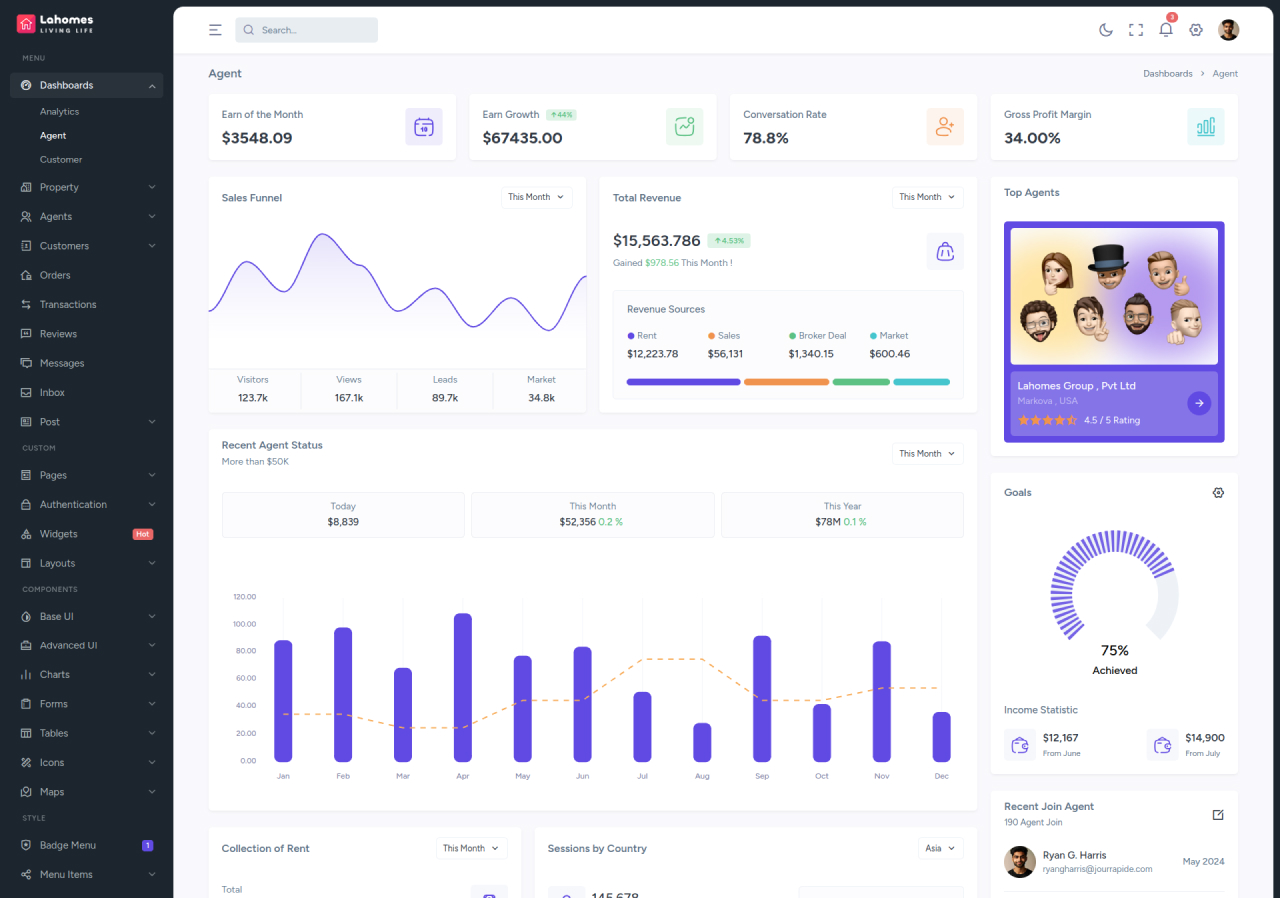
Task: Go to Transactions in sidebar
Action: point(86,304)
